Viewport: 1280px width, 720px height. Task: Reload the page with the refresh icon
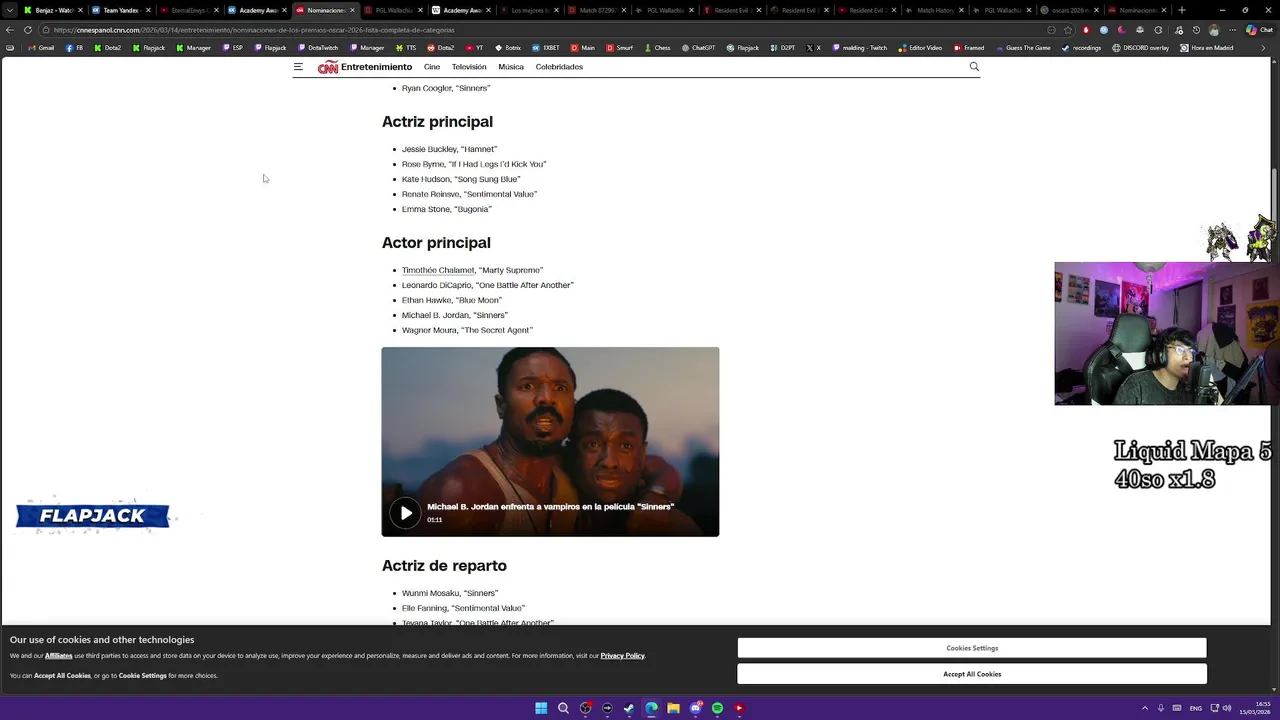tap(28, 30)
